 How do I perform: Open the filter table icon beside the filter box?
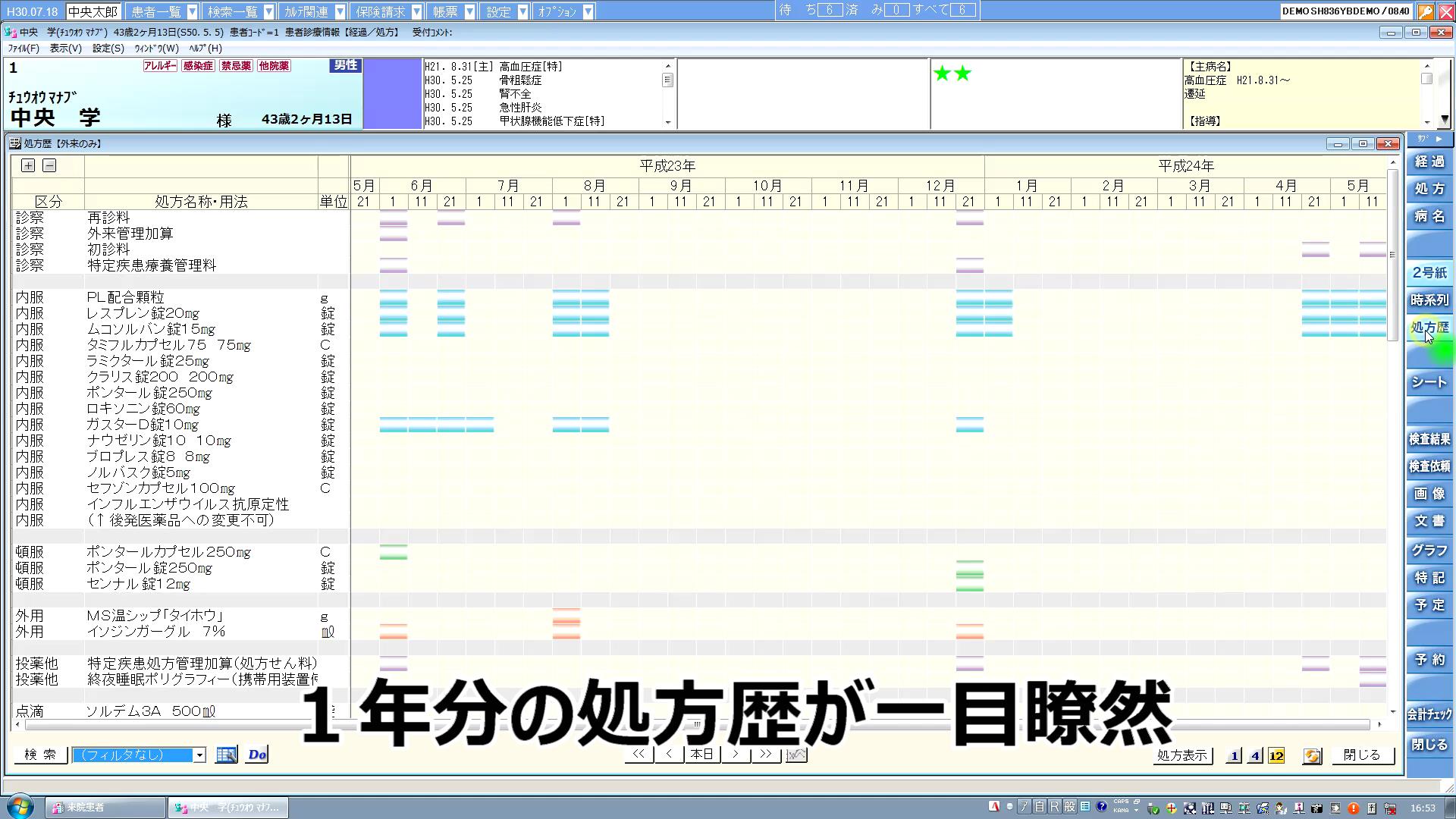click(x=226, y=755)
